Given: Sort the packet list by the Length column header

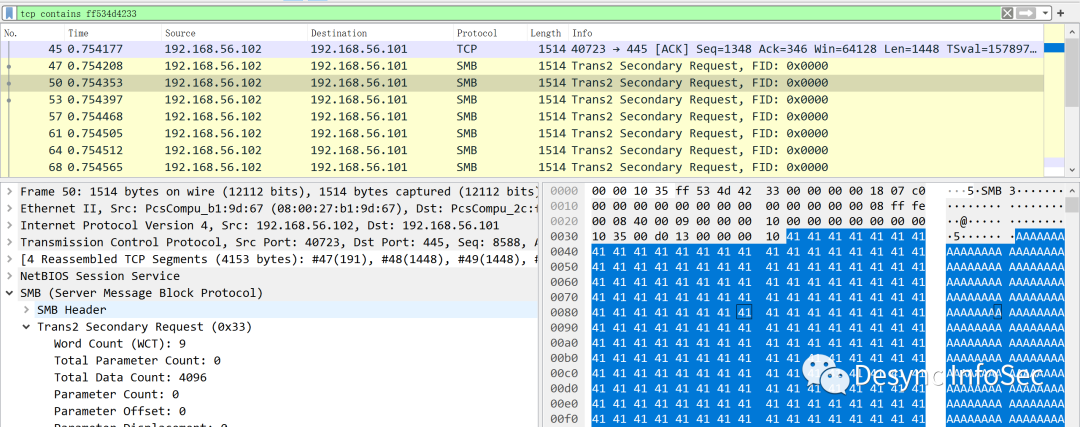Looking at the screenshot, I should click(x=548, y=33).
